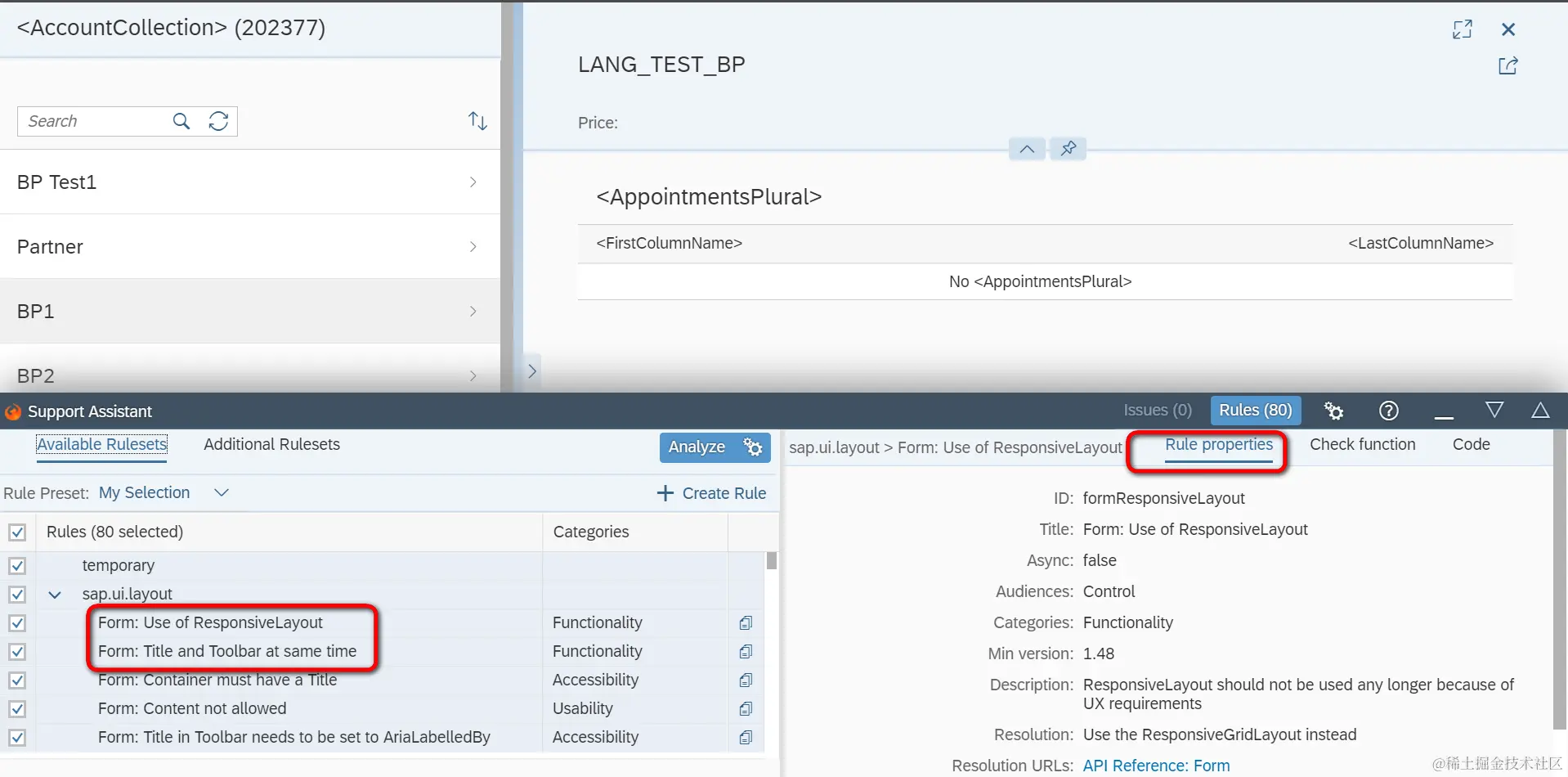The width and height of the screenshot is (1568, 777).
Task: Open Support Assistant help icon
Action: point(1388,411)
